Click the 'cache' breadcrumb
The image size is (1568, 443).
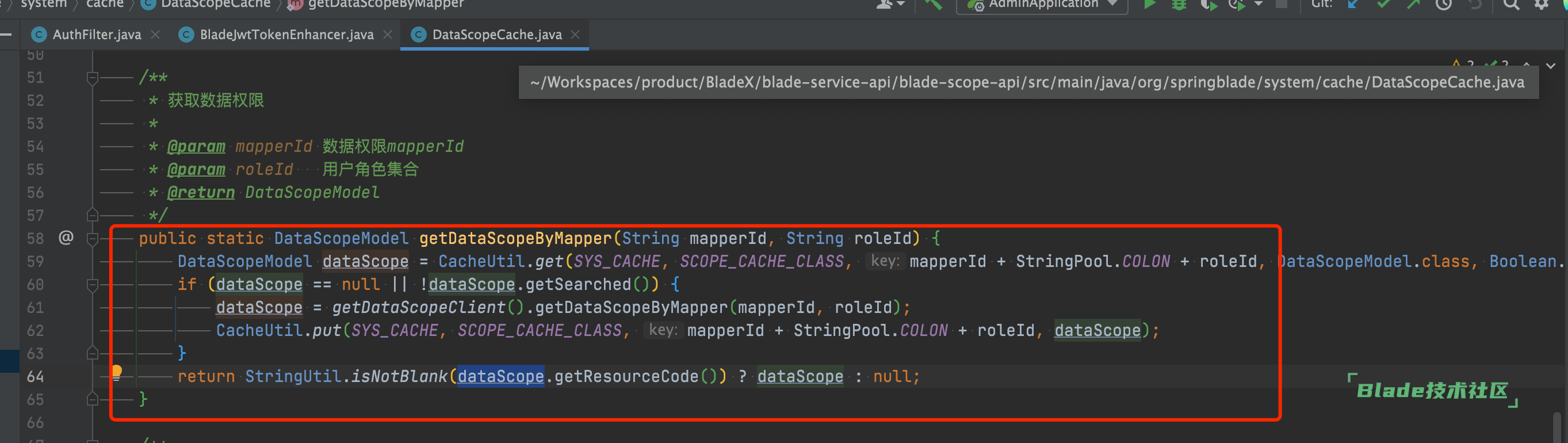(x=105, y=3)
